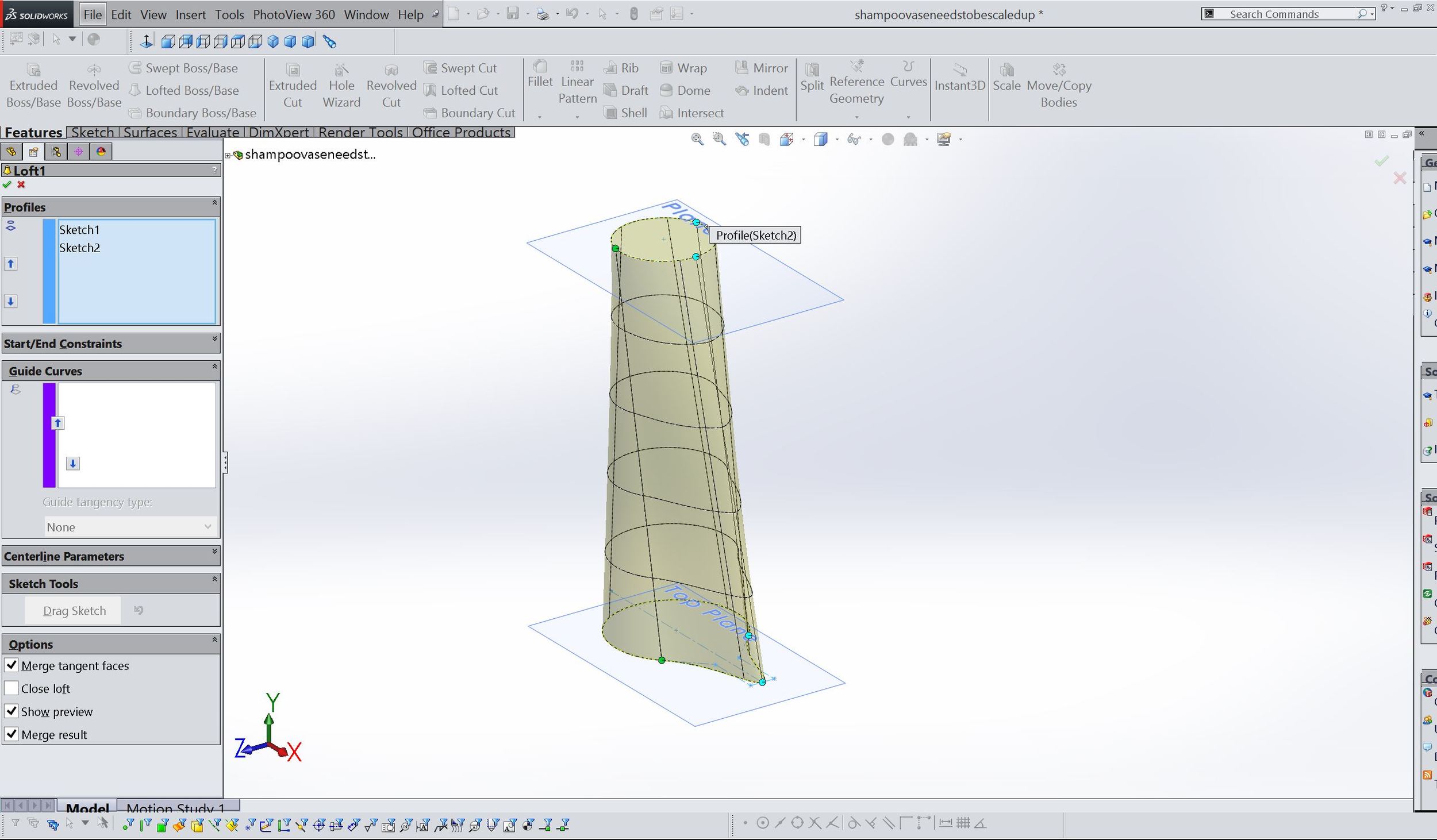Expand the shampoovaseneedst... flyout tree
This screenshot has height=840, width=1437.
point(228,155)
